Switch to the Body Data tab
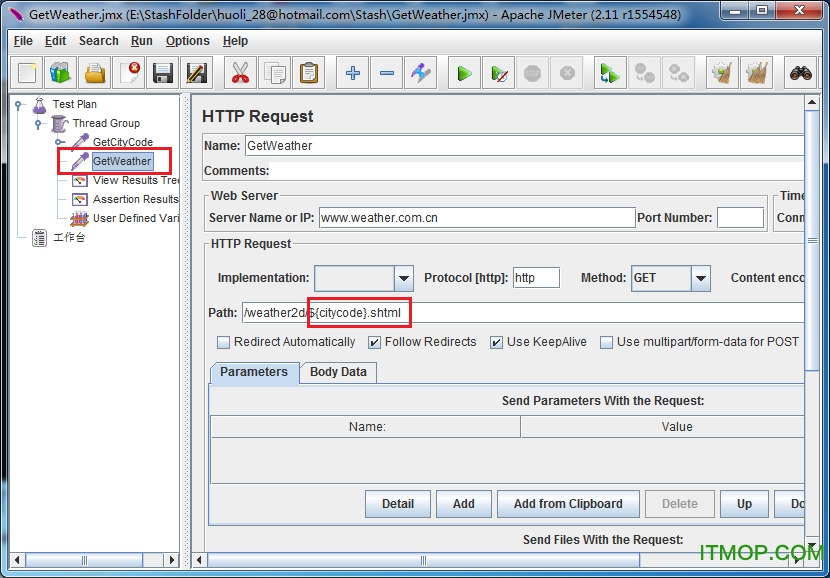 [x=338, y=372]
